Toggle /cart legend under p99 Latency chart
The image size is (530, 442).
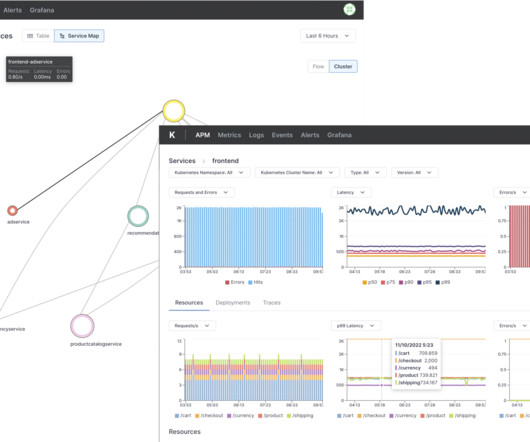coord(345,416)
